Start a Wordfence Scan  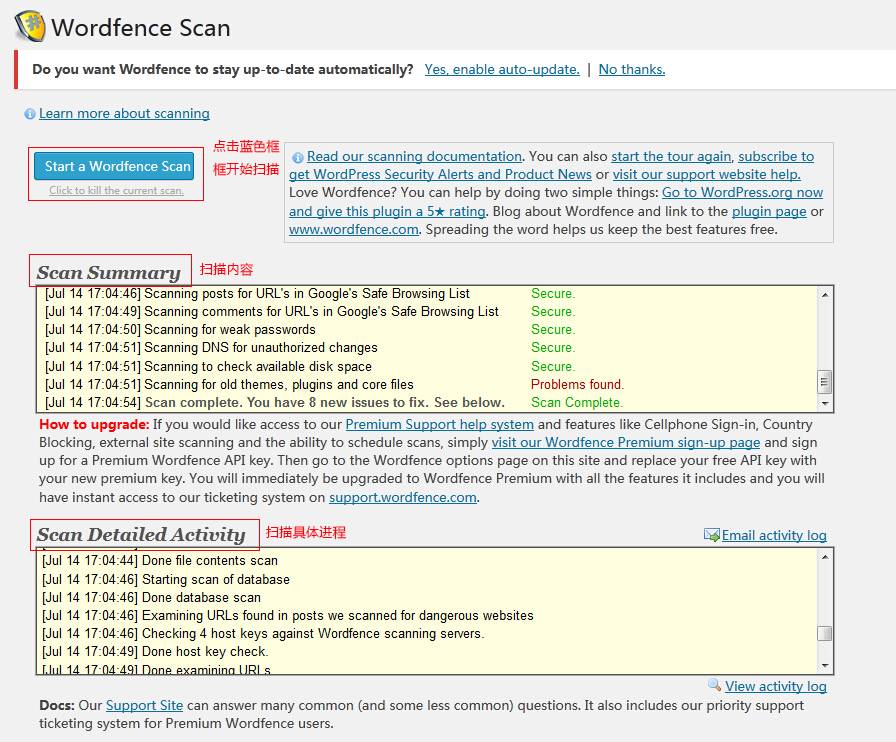point(117,166)
